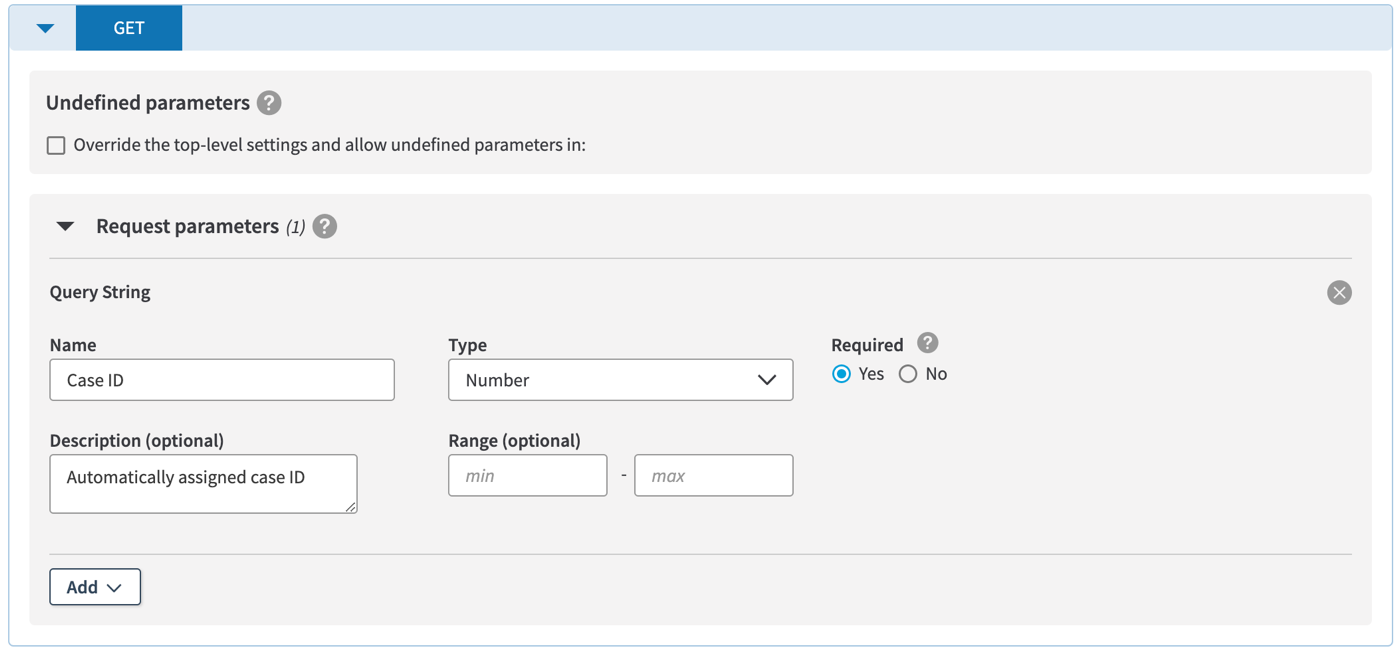Open help icon beside Request parameters
1400x652 pixels.
[x=325, y=227]
